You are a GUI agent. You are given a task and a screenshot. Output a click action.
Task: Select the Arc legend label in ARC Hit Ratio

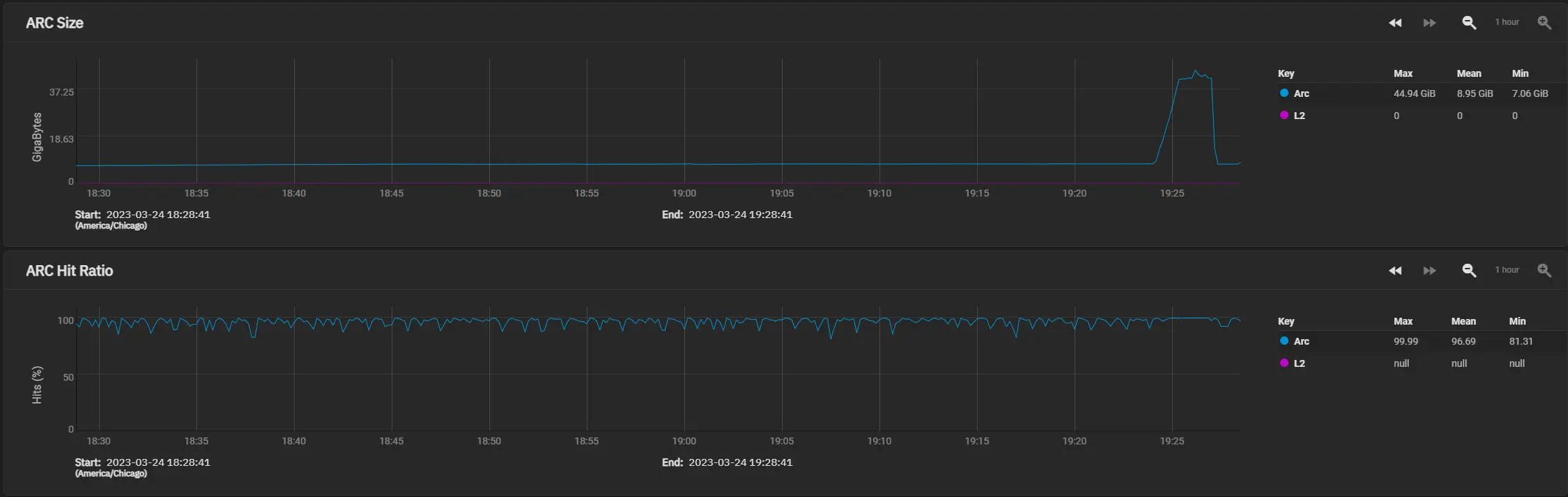coord(1302,341)
